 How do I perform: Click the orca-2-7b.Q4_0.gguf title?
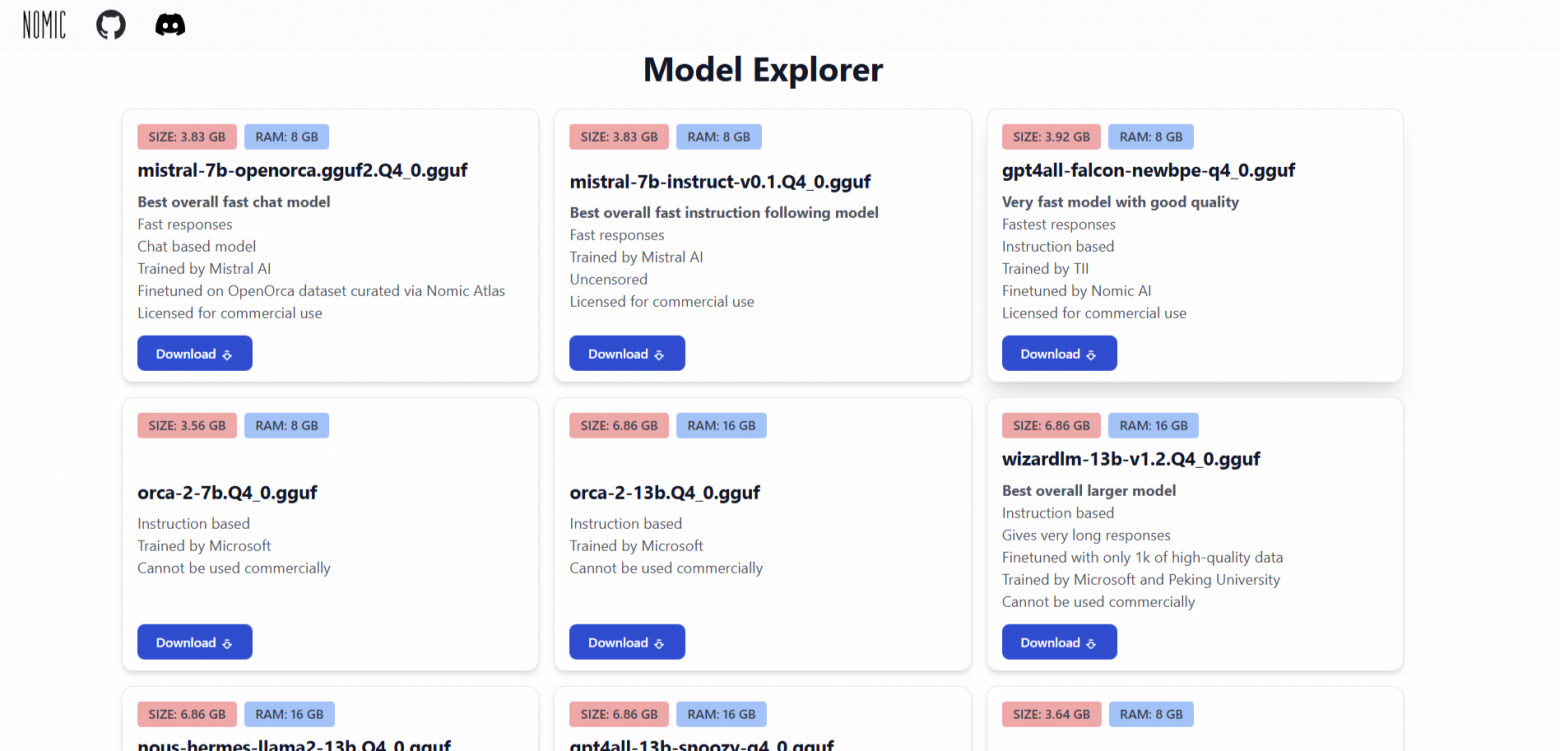[227, 492]
